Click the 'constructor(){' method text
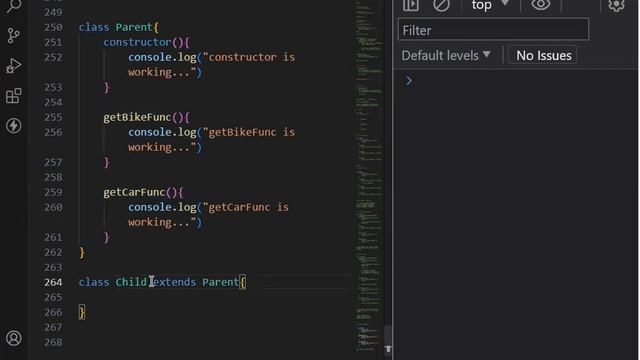This screenshot has width=640, height=360. point(146,42)
